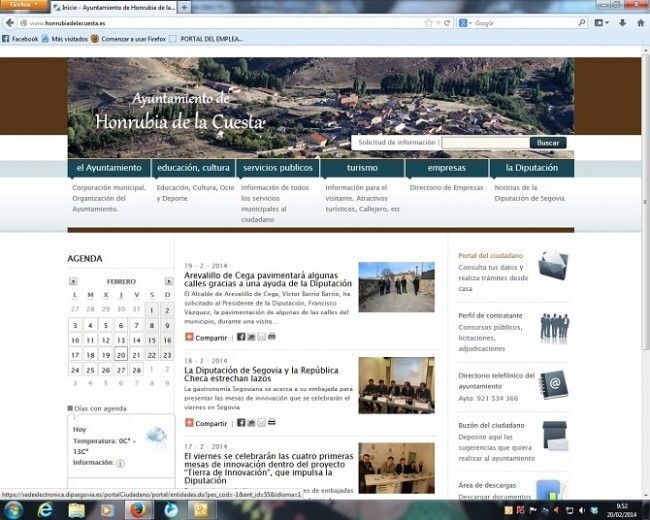Launch Internet Explorer from the taskbar
Screen dimensions: 650x520
[x=47, y=509]
